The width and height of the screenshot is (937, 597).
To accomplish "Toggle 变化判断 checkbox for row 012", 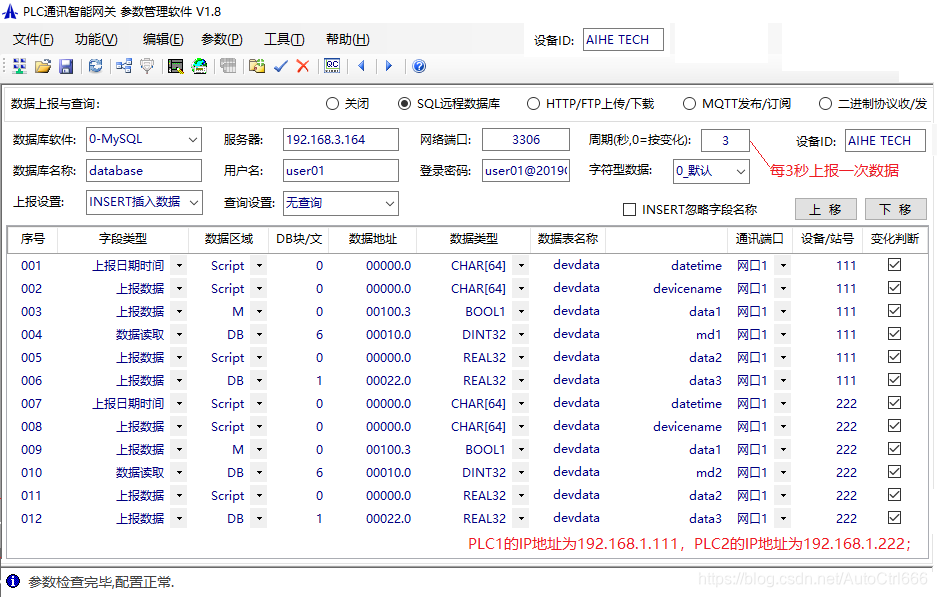I will [x=895, y=518].
